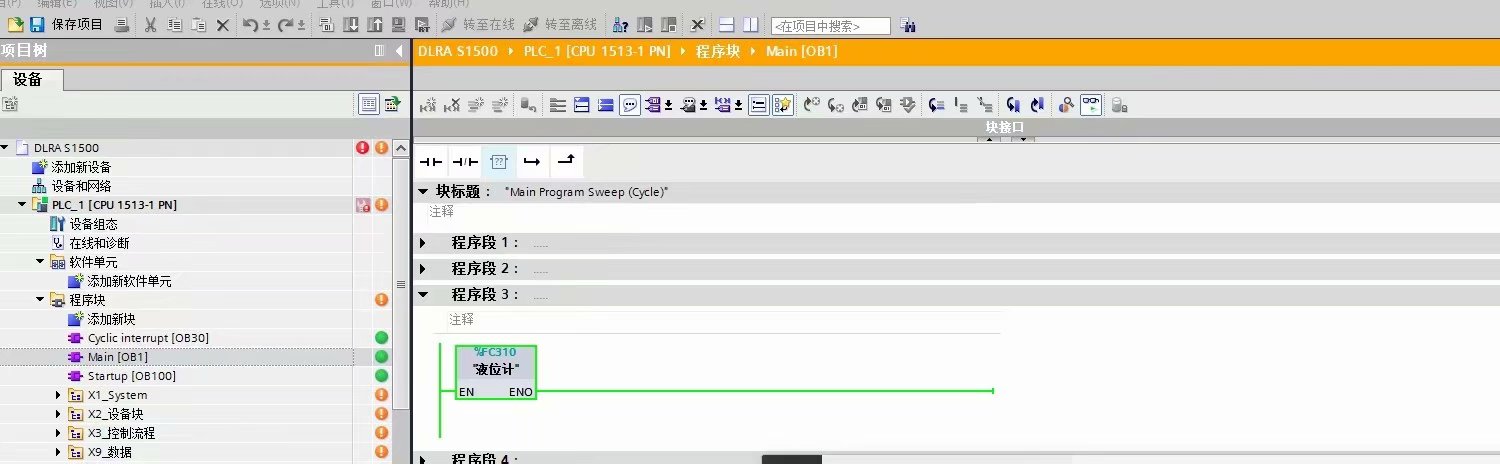Click the scissors cut icon
This screenshot has height=464, width=1500.
click(x=151, y=25)
